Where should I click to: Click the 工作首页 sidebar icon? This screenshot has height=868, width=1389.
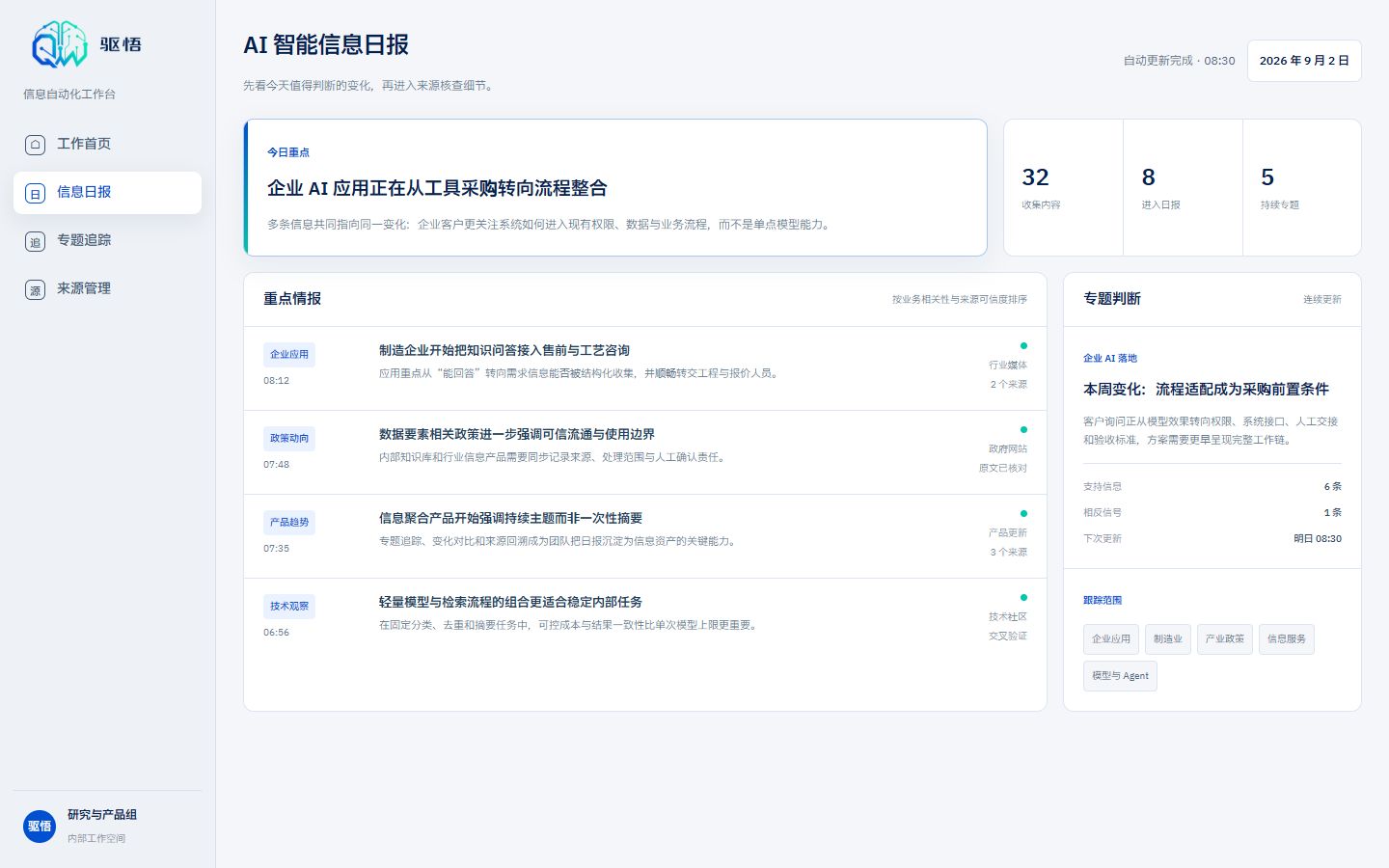coord(35,145)
